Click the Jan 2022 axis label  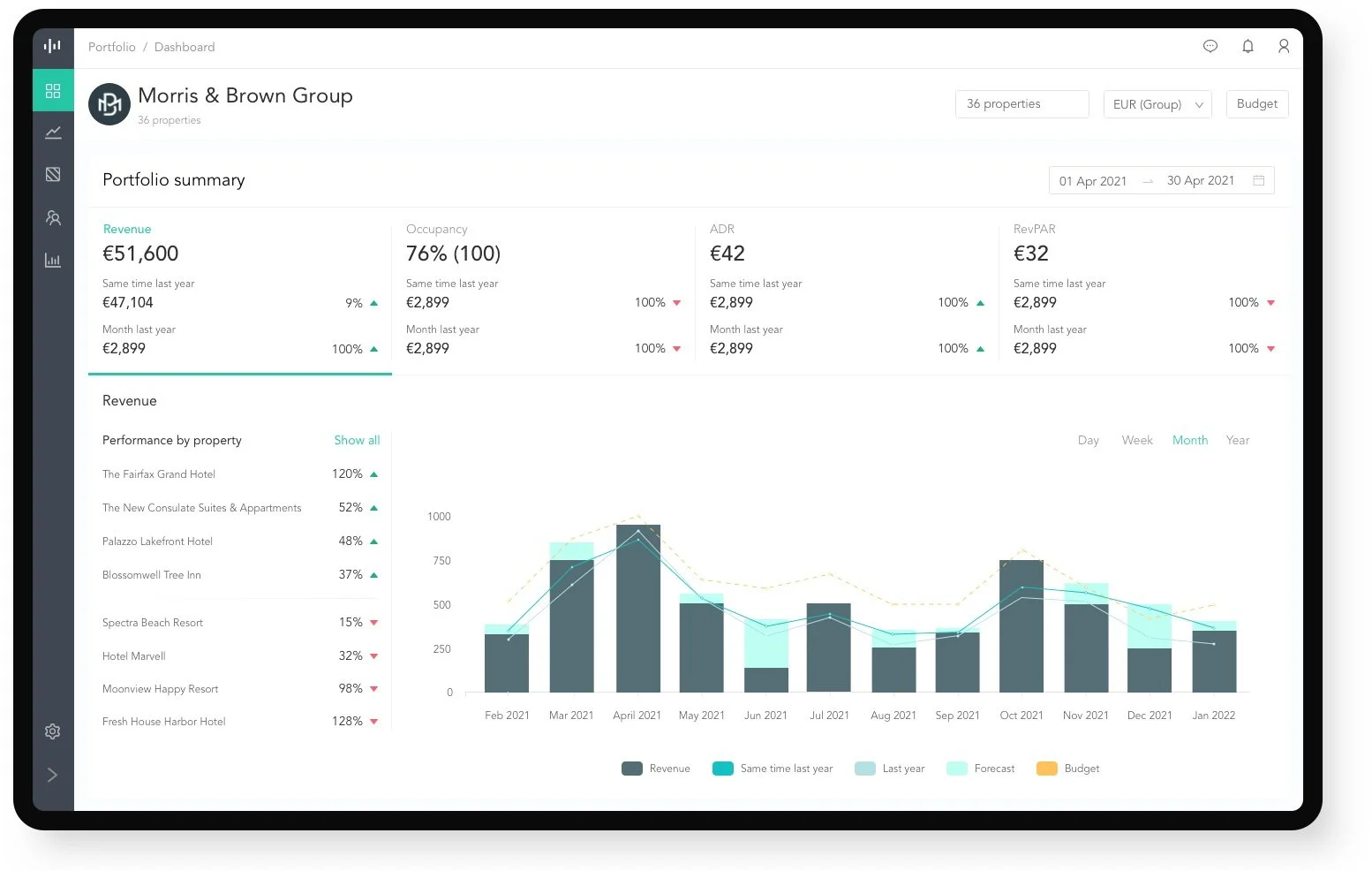[1213, 716]
